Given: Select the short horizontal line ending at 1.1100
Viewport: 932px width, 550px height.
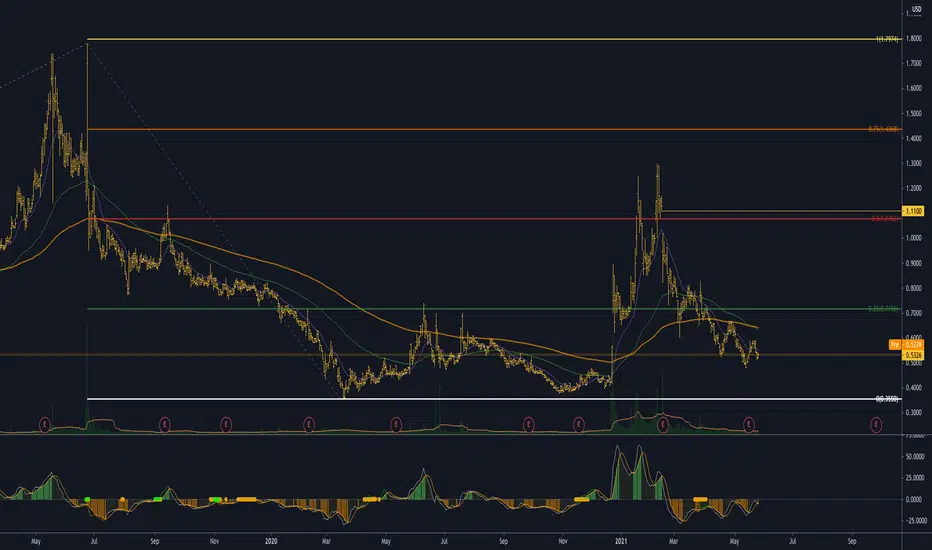Looking at the screenshot, I should [781, 211].
